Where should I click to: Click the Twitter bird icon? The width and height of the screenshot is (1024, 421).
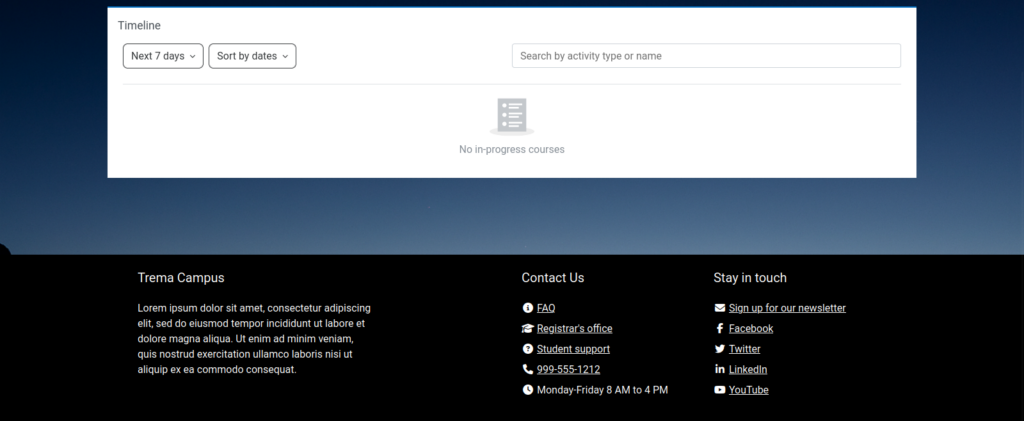(719, 349)
